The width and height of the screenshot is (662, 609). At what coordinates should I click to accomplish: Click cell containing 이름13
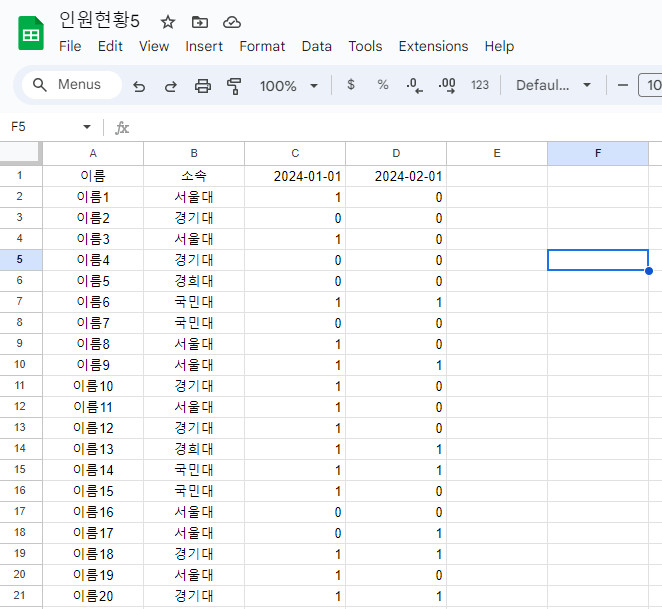click(93, 449)
